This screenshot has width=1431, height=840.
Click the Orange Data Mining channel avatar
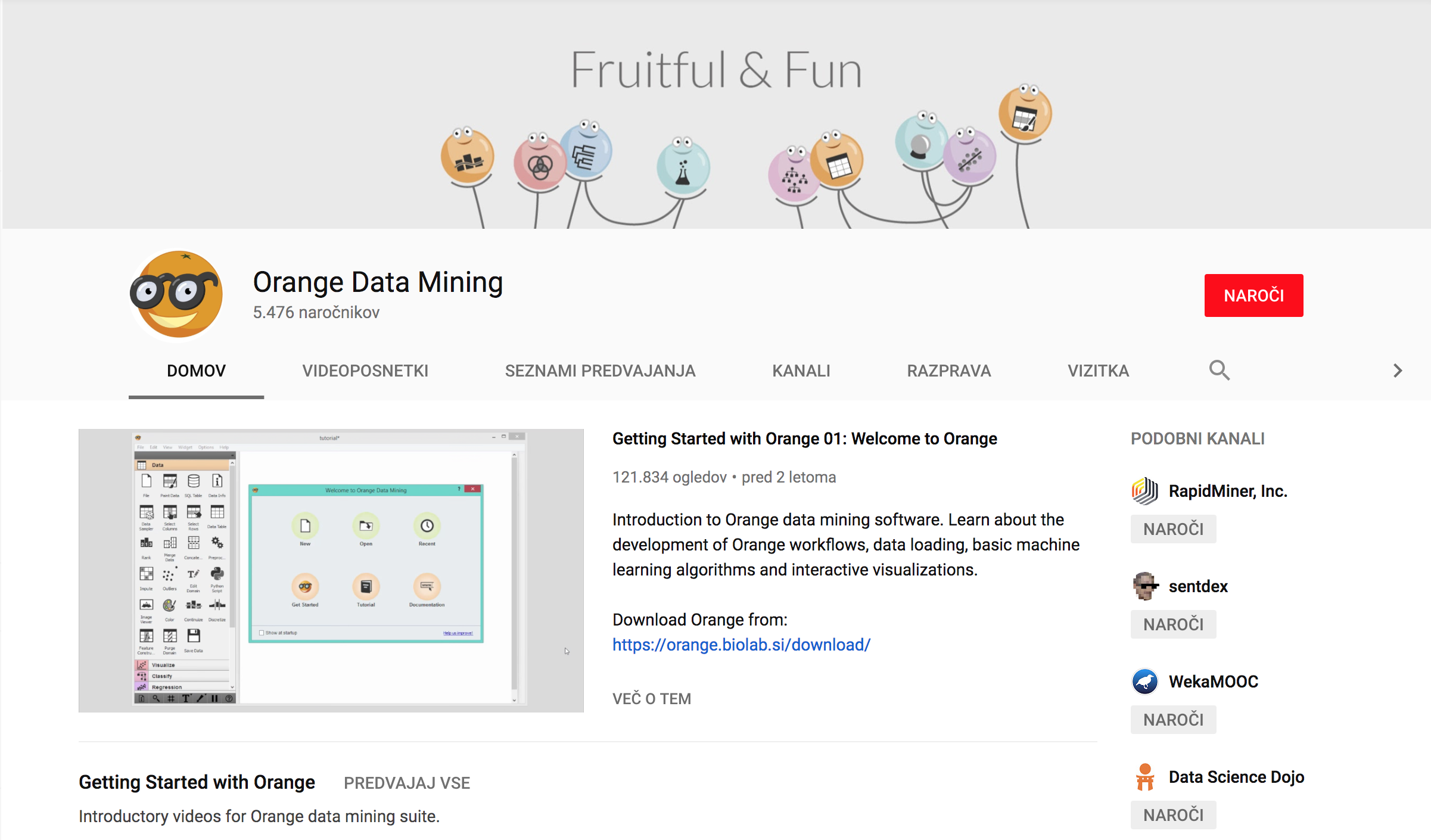(x=176, y=294)
